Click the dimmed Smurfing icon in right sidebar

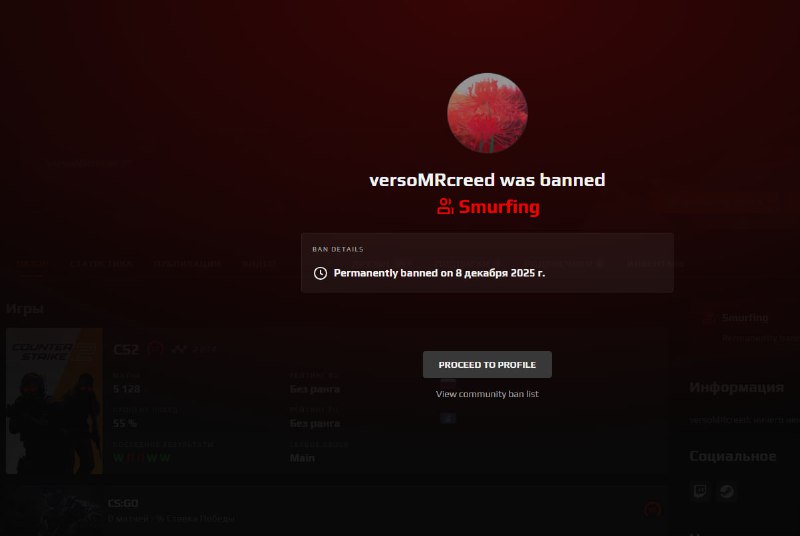coord(708,318)
